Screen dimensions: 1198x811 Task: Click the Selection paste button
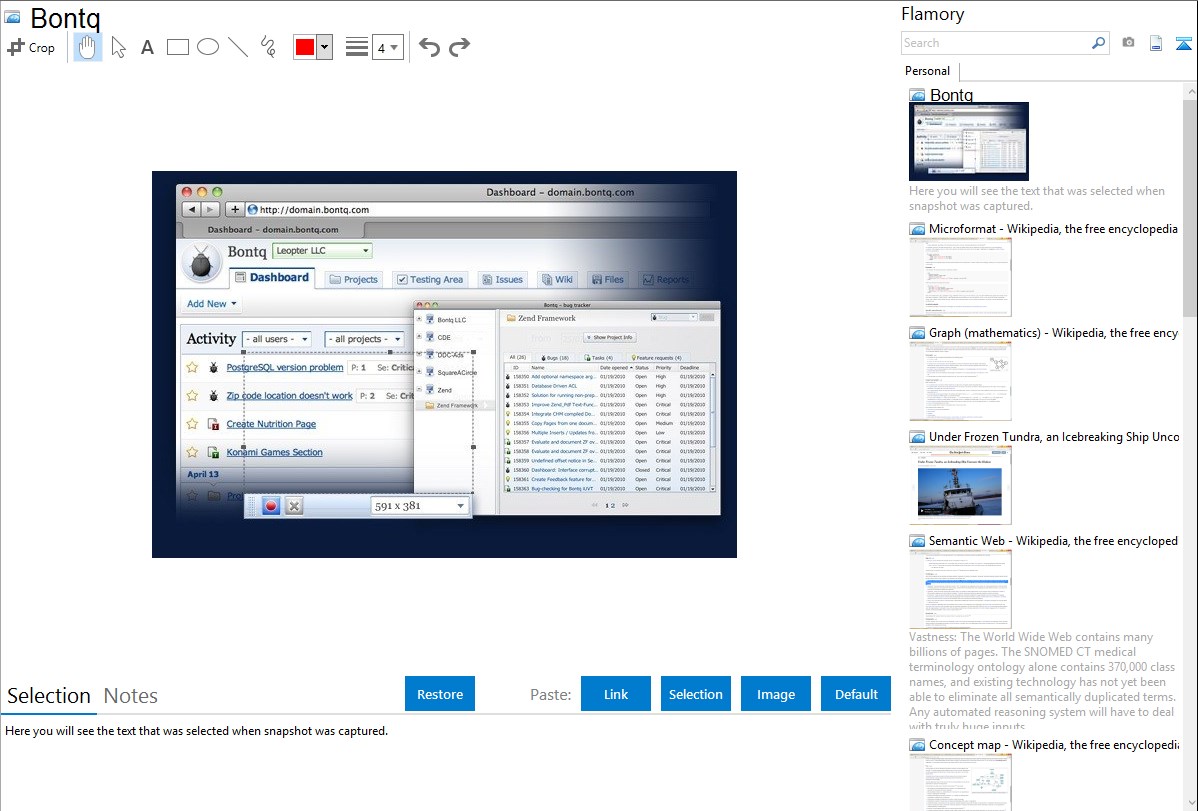(695, 694)
